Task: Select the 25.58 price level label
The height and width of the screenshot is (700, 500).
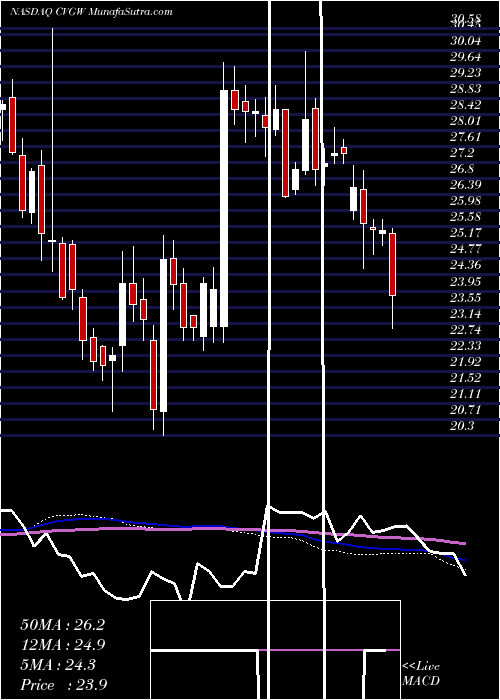Action: point(466,217)
